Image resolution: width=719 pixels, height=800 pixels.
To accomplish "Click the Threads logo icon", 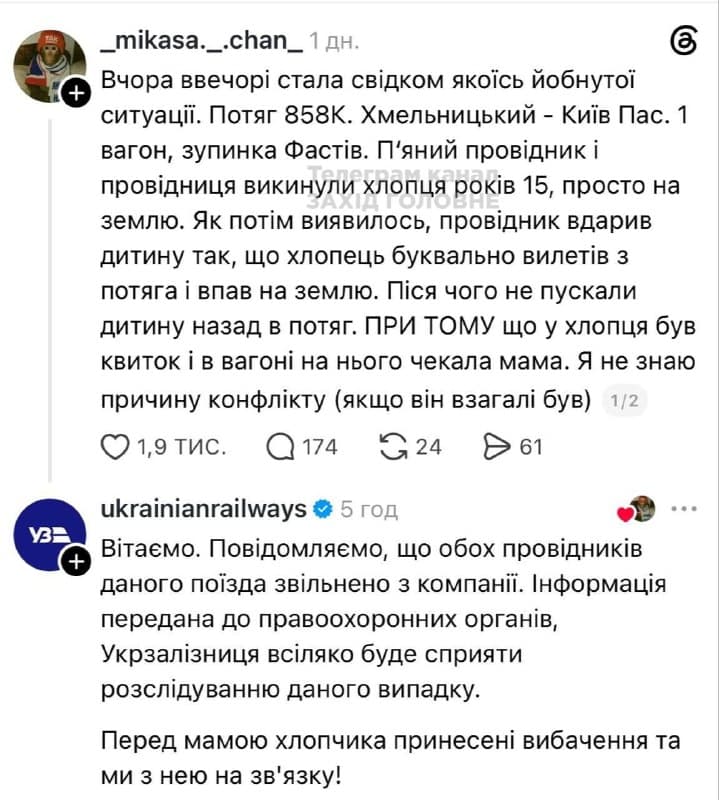I will pyautogui.click(x=683, y=41).
